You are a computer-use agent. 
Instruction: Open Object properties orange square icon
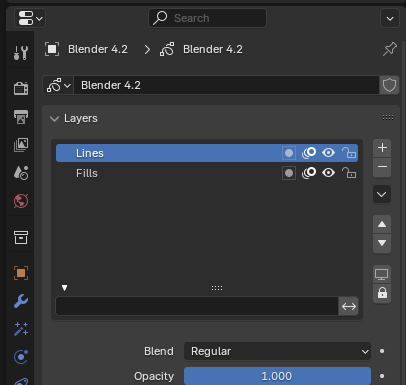(21, 273)
